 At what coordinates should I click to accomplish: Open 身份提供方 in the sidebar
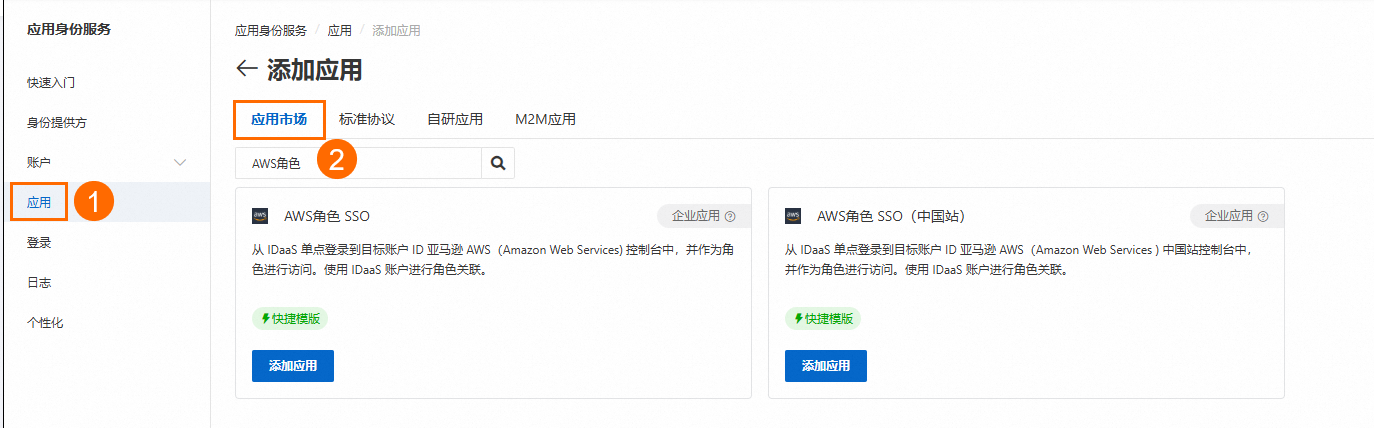(x=57, y=122)
